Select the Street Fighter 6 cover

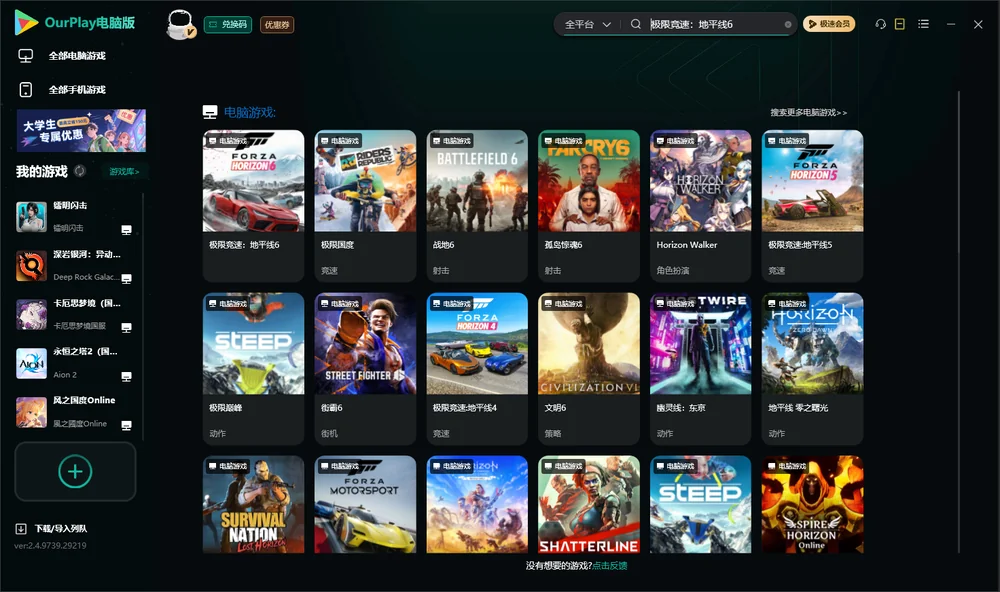365,344
